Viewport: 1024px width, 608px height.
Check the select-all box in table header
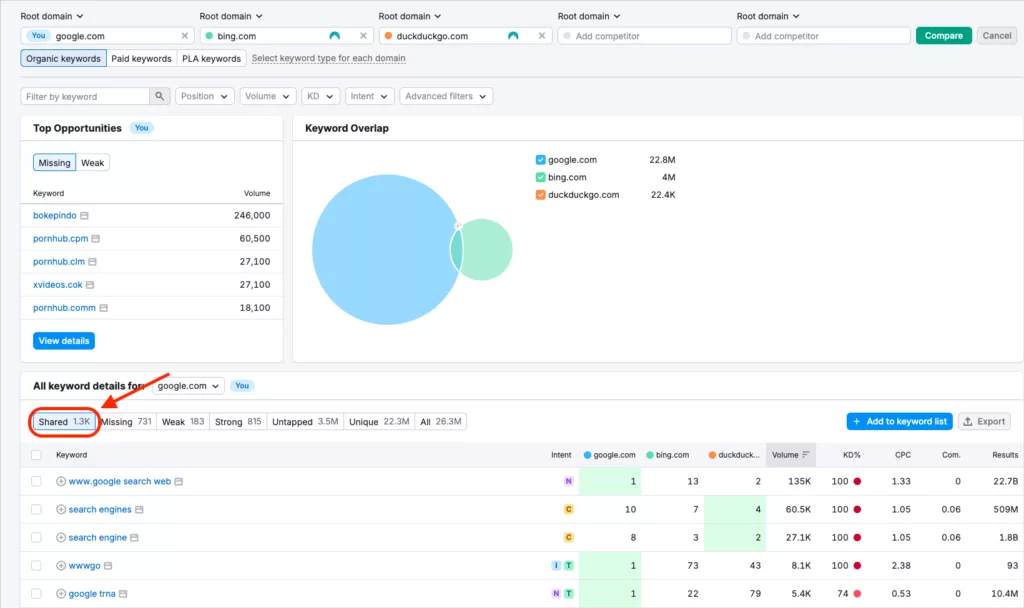coord(36,455)
